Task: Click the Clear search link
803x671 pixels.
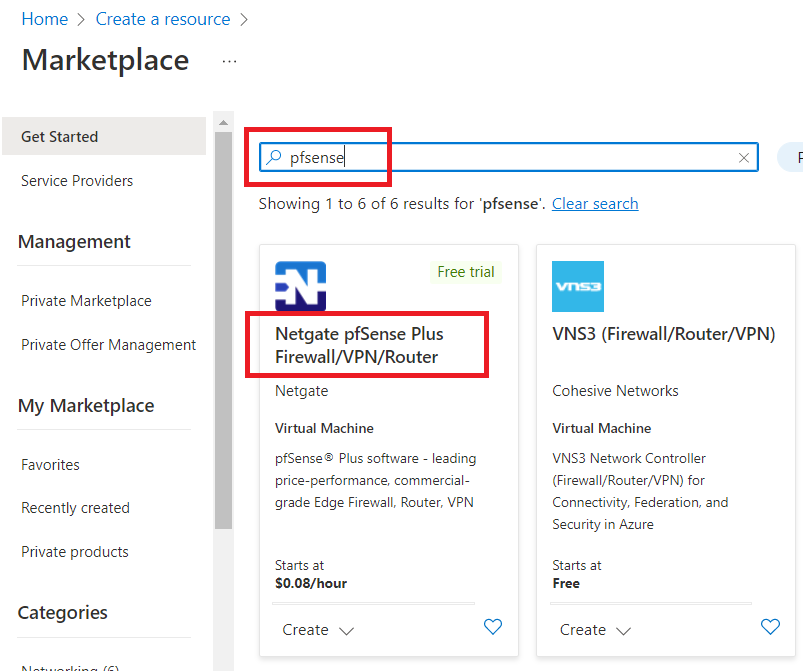Action: tap(595, 204)
